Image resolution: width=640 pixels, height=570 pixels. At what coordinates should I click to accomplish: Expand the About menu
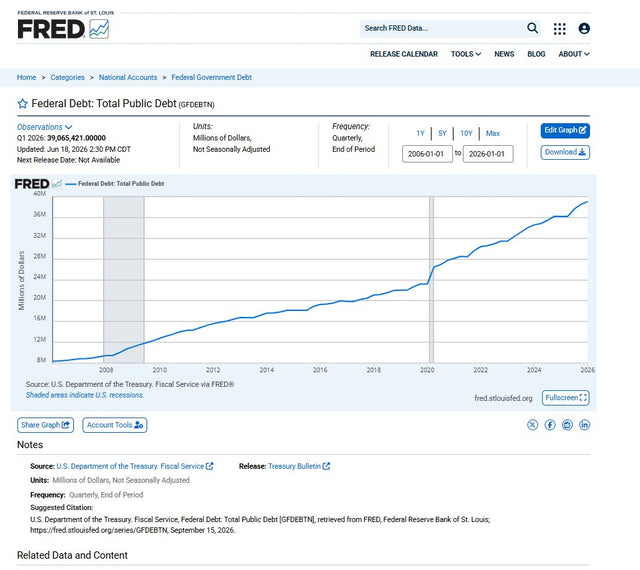pos(574,54)
